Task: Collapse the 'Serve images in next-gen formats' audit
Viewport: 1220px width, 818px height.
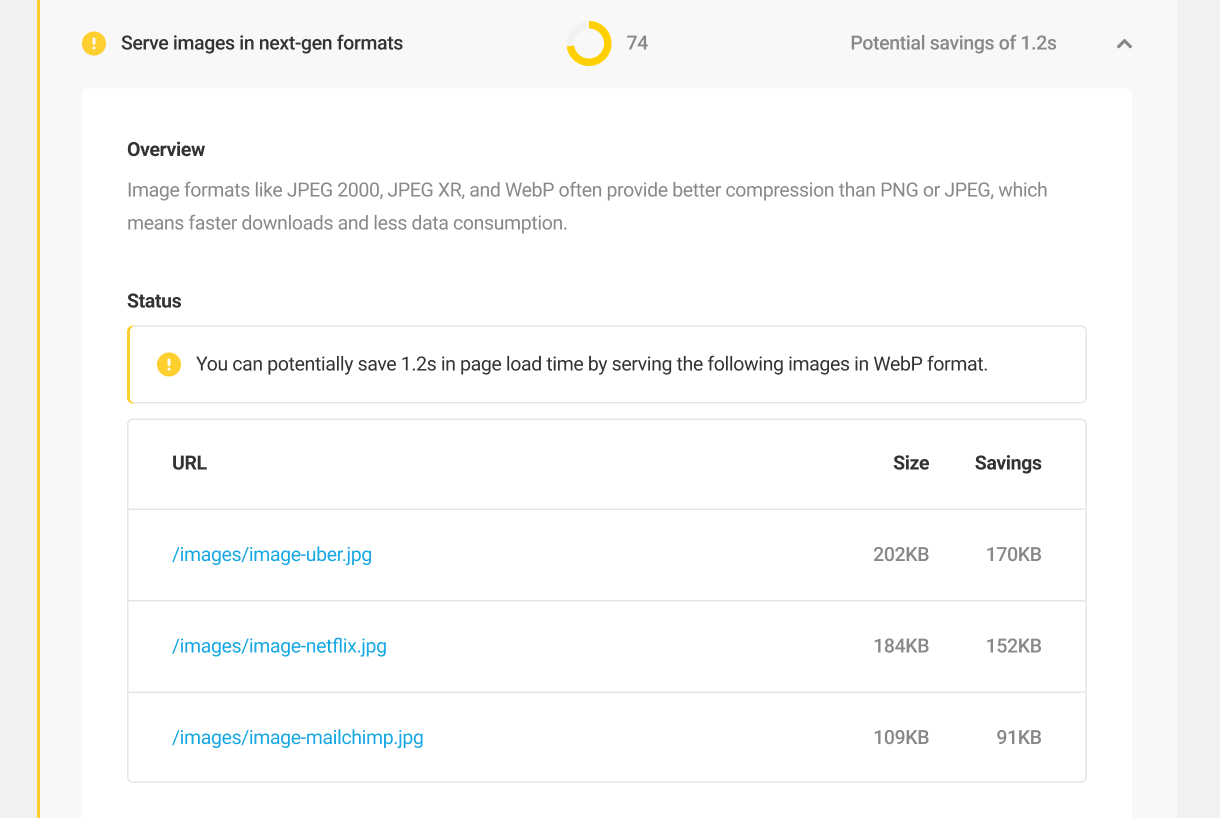Action: [x=1123, y=44]
